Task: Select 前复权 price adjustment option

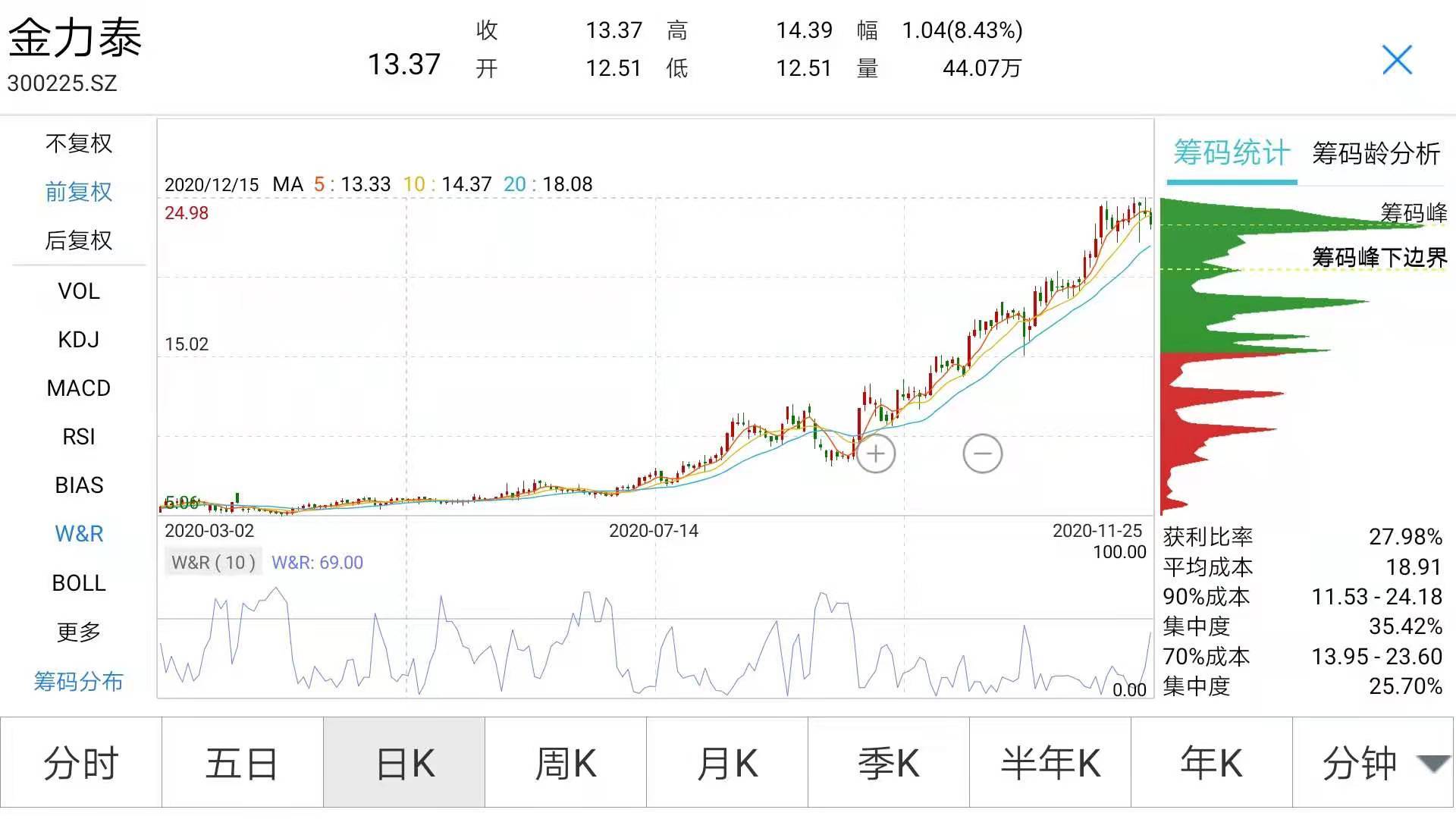Action: (x=79, y=192)
